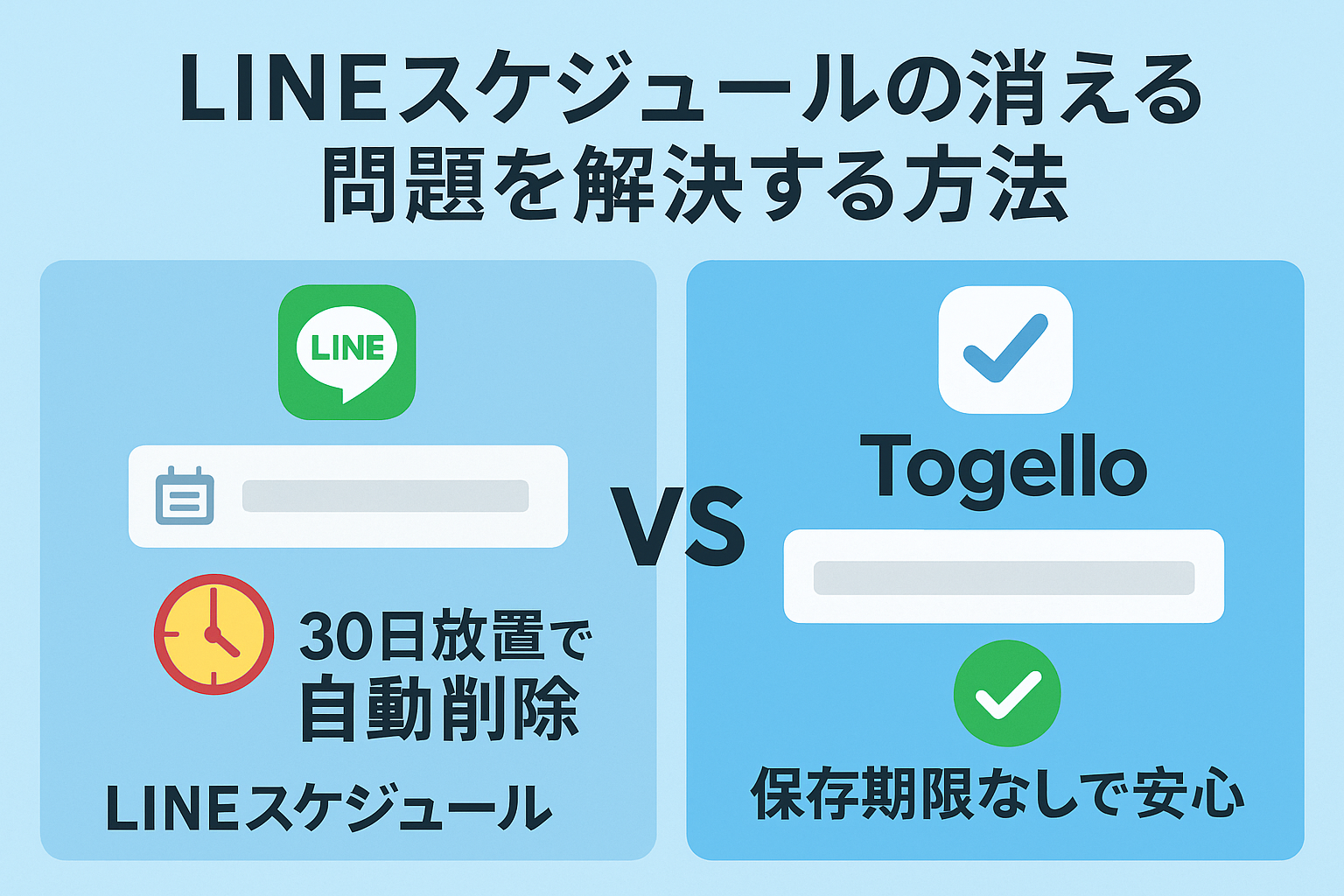Viewport: 1344px width, 896px height.
Task: Click the white speech bubble inside LINE icon
Action: coord(346,353)
